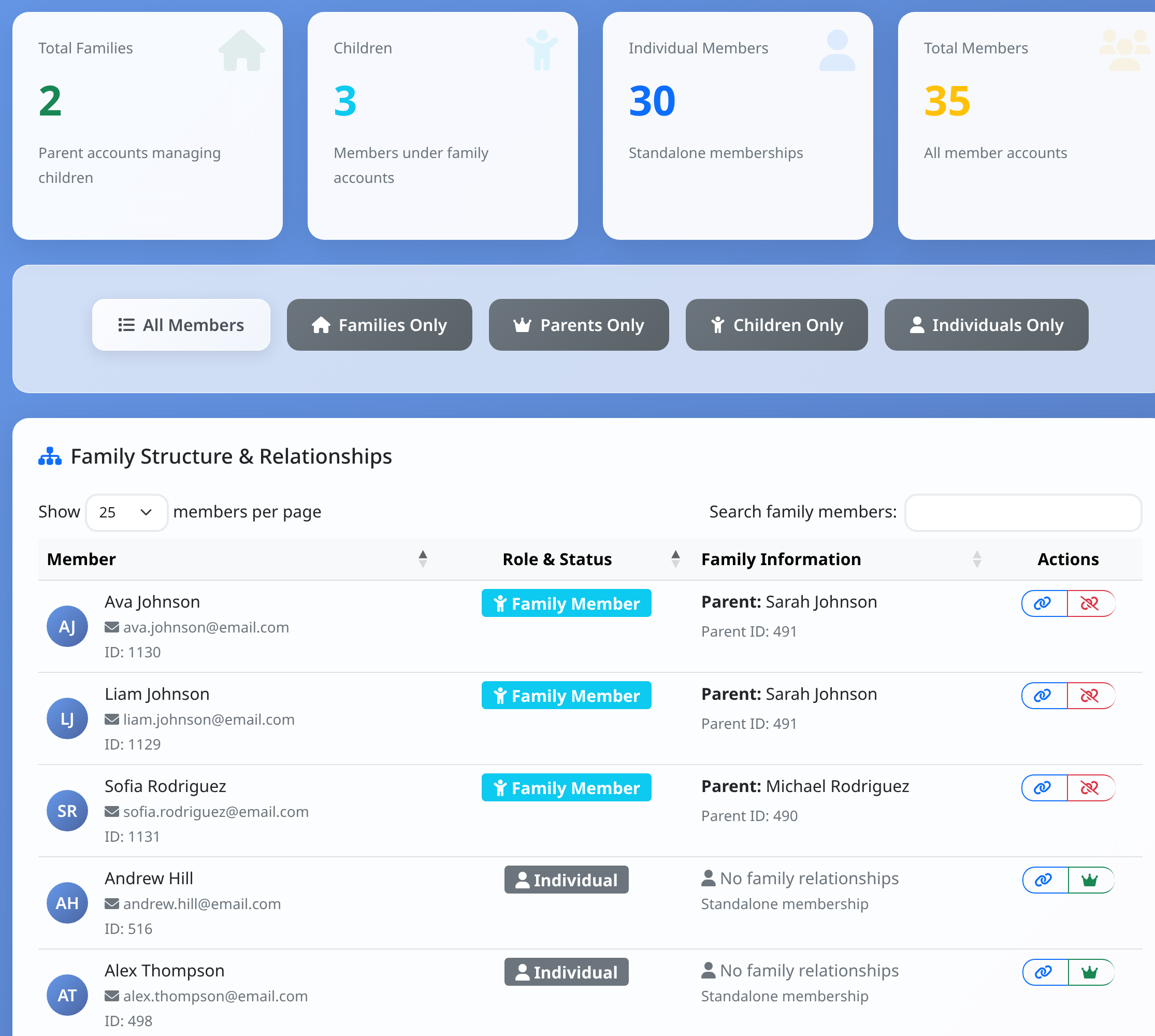Choose Individuals Only filter
The height and width of the screenshot is (1036, 1155).
986,325
